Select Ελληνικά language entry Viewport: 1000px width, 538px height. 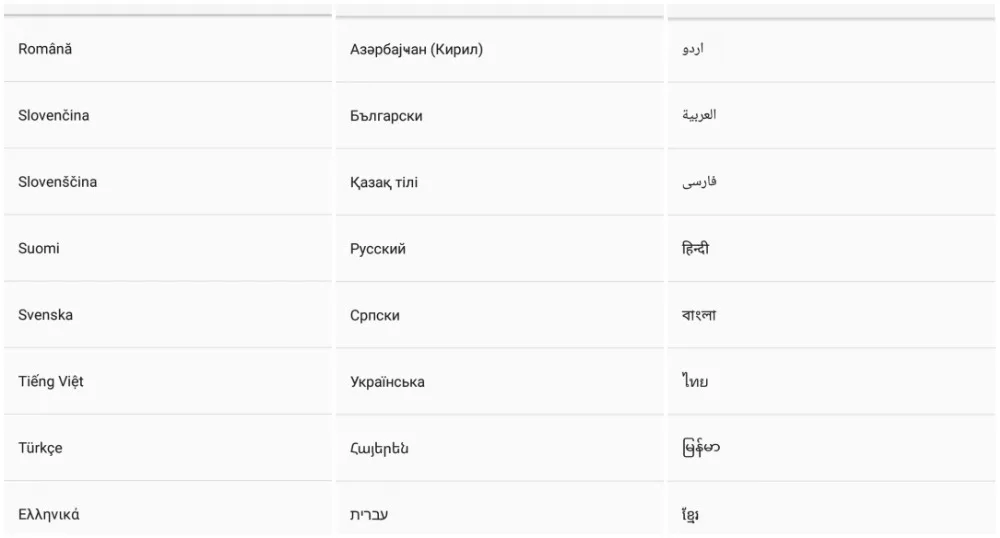[49, 515]
